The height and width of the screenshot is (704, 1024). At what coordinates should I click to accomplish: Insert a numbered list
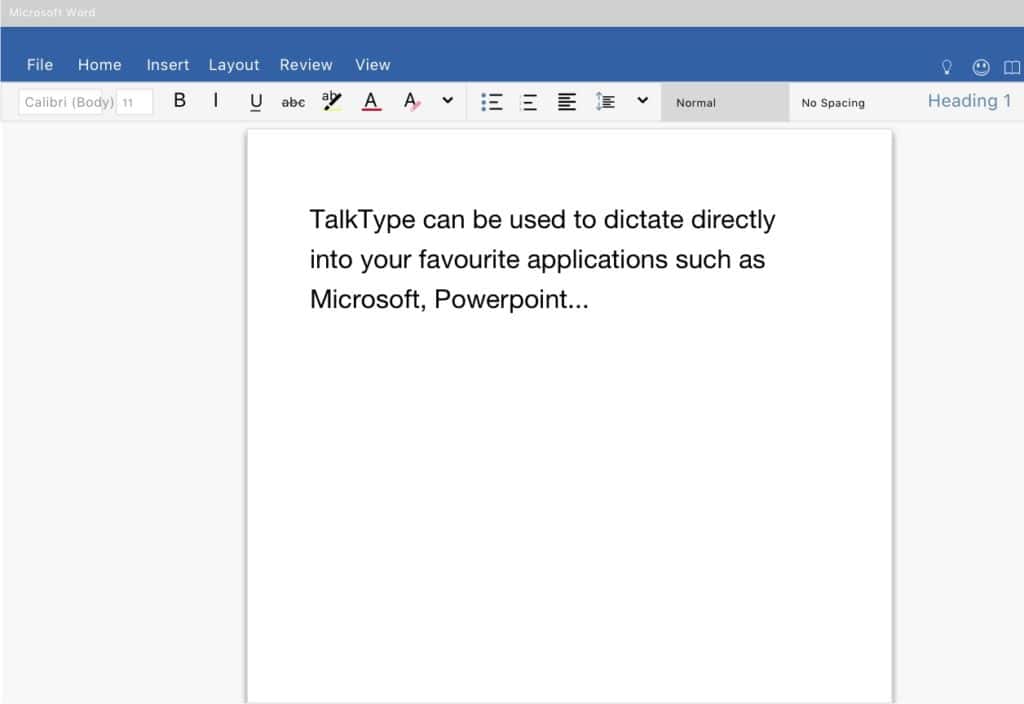point(529,102)
